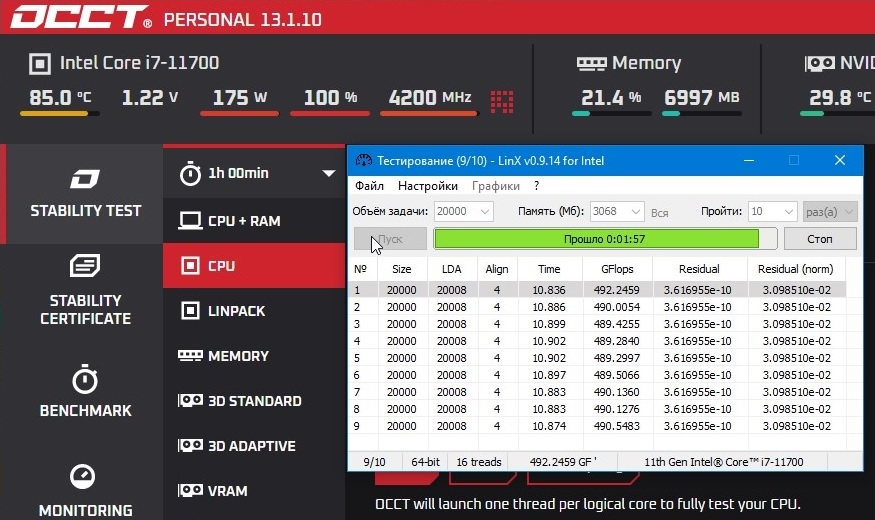Open the Файл menu in LinX

coord(369,186)
